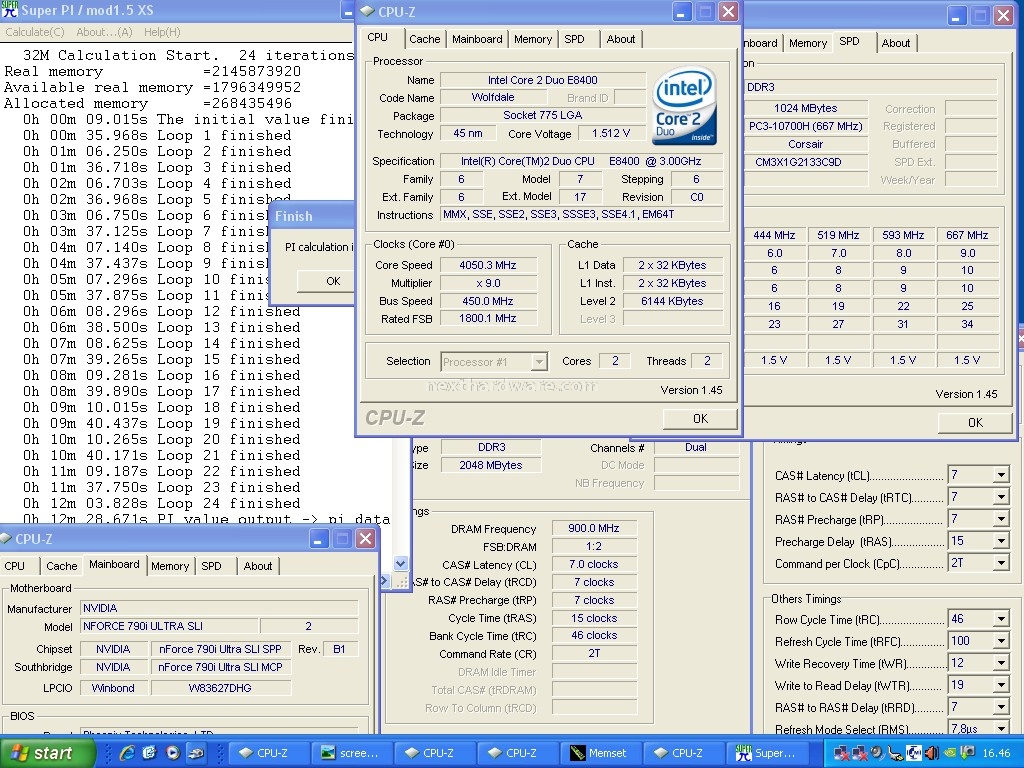Select Cache tab in Motherboard CPU-Z window
Screen dimensions: 1024x768
61,566
